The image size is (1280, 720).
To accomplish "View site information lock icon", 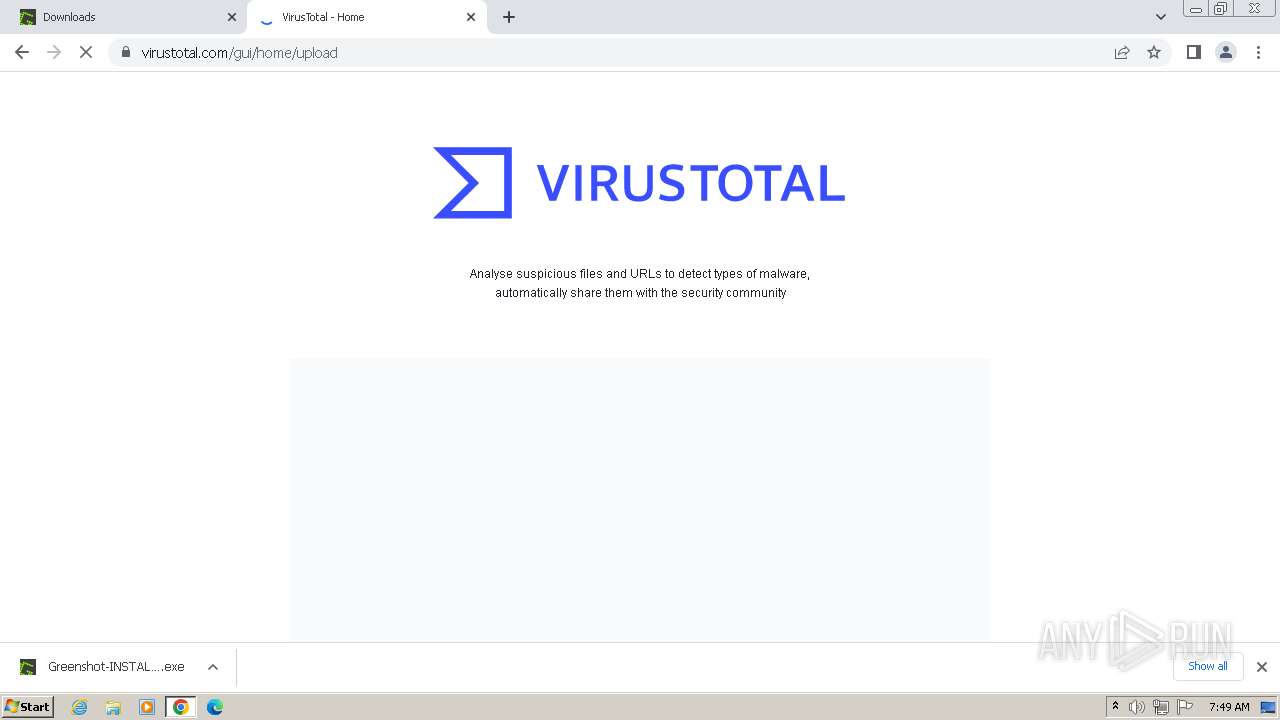I will [x=126, y=52].
